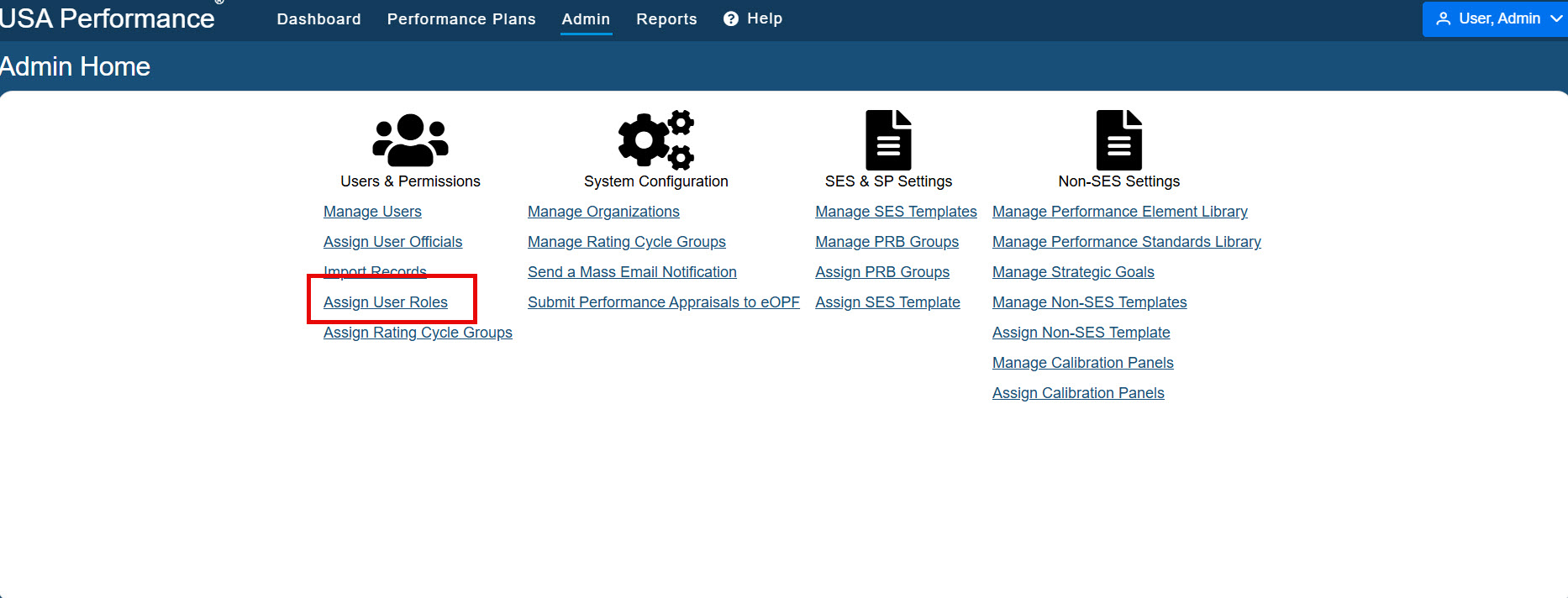This screenshot has height=598, width=1568.
Task: Click Assign Calibration Panels
Action: (x=1078, y=393)
